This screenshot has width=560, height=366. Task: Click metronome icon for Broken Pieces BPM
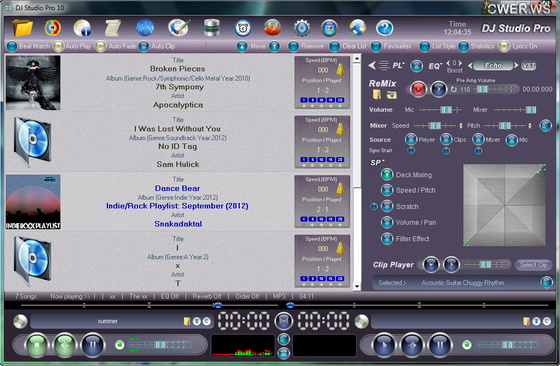[x=340, y=70]
